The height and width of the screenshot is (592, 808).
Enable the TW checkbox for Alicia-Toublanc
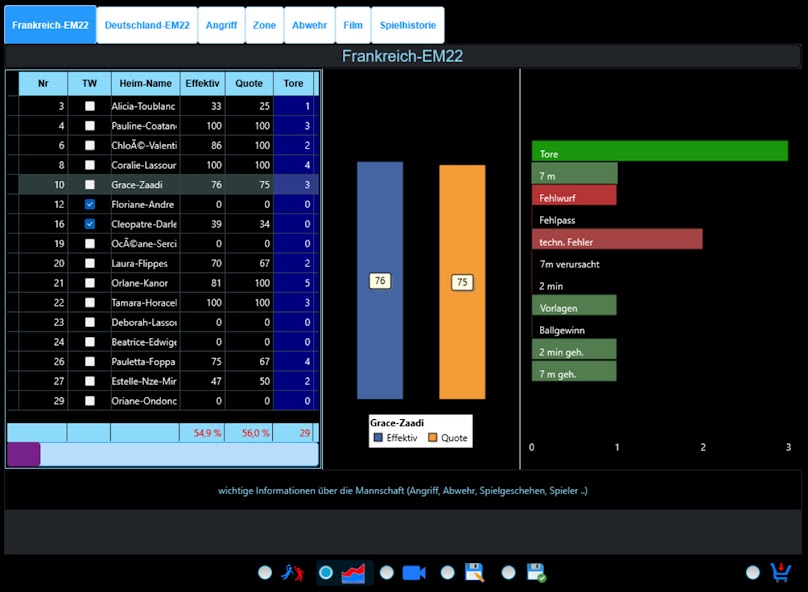87,105
